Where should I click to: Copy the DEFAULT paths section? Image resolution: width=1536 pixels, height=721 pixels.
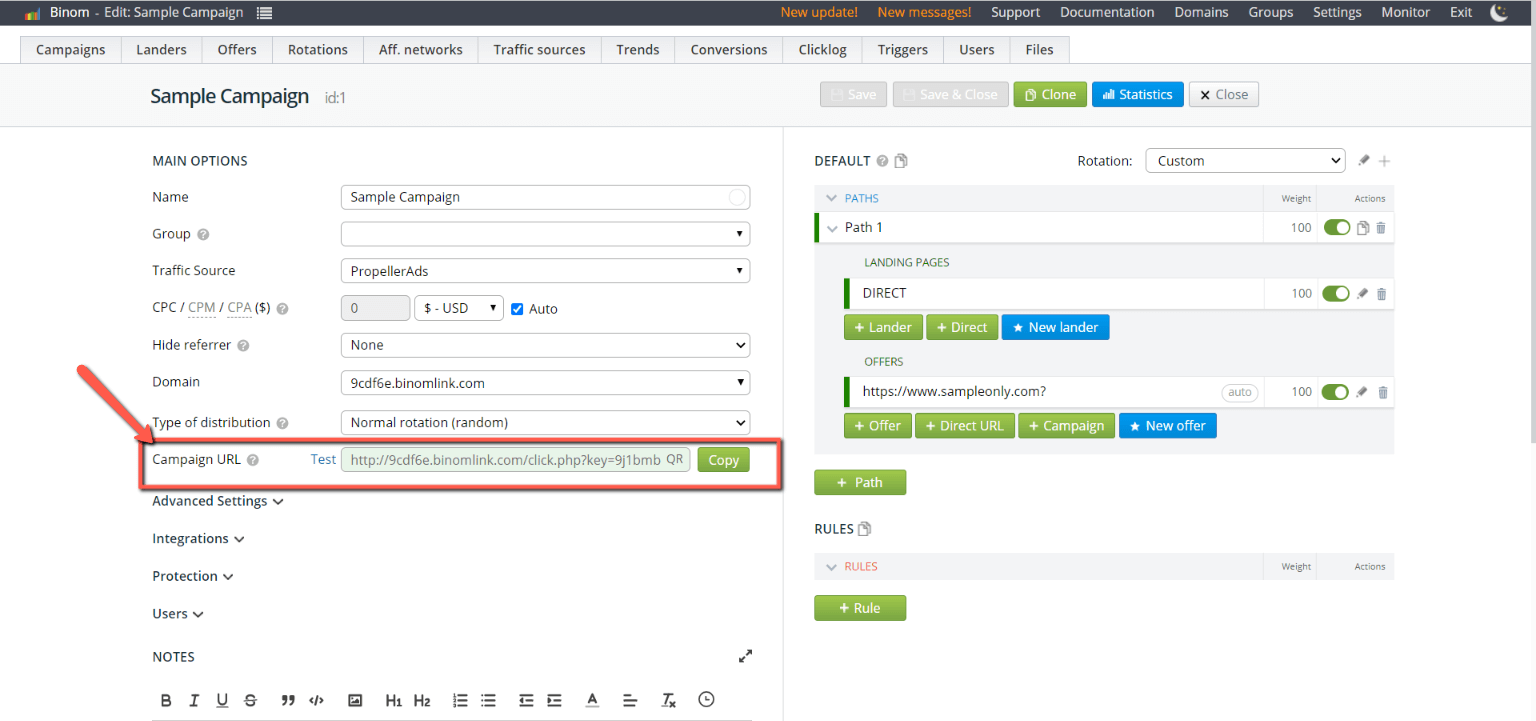click(x=901, y=161)
